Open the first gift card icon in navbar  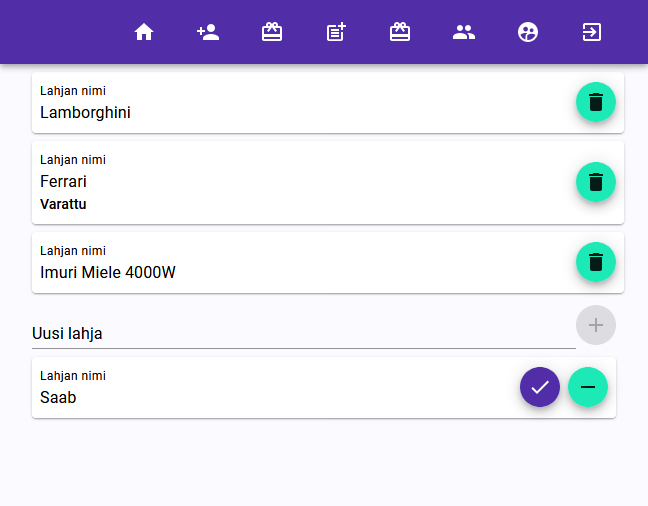272,32
